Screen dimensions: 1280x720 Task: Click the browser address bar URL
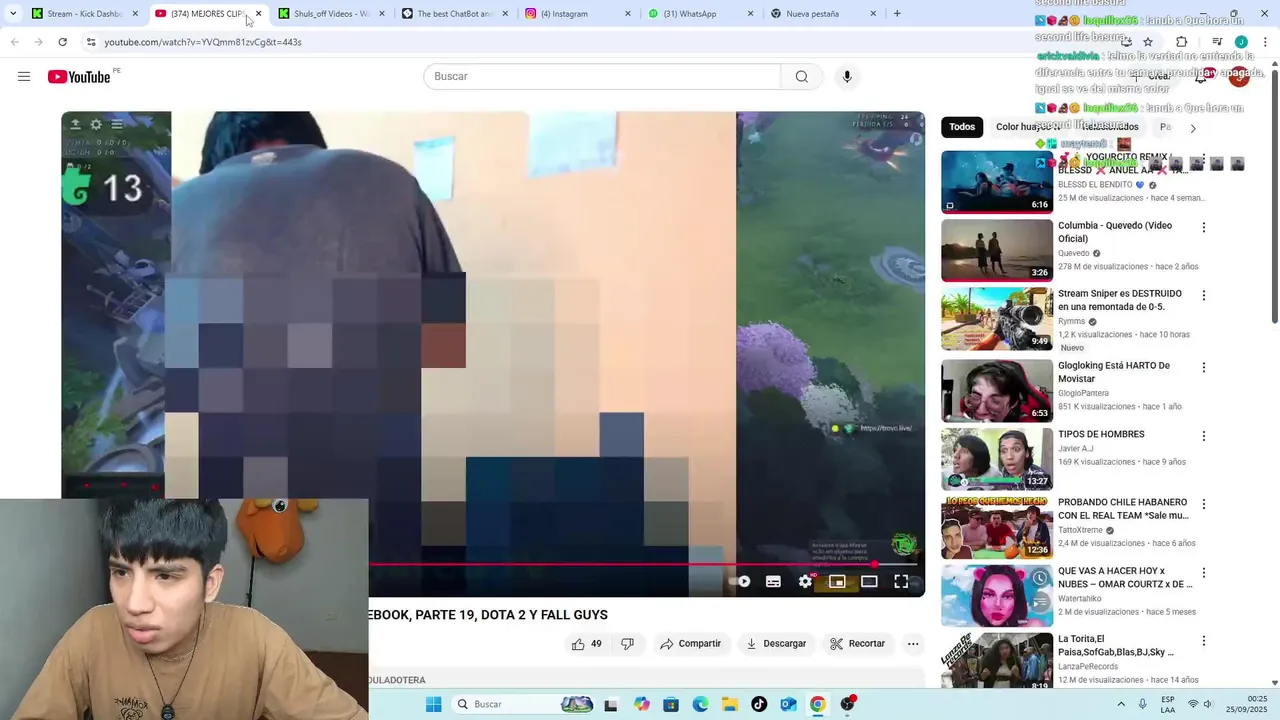(203, 42)
